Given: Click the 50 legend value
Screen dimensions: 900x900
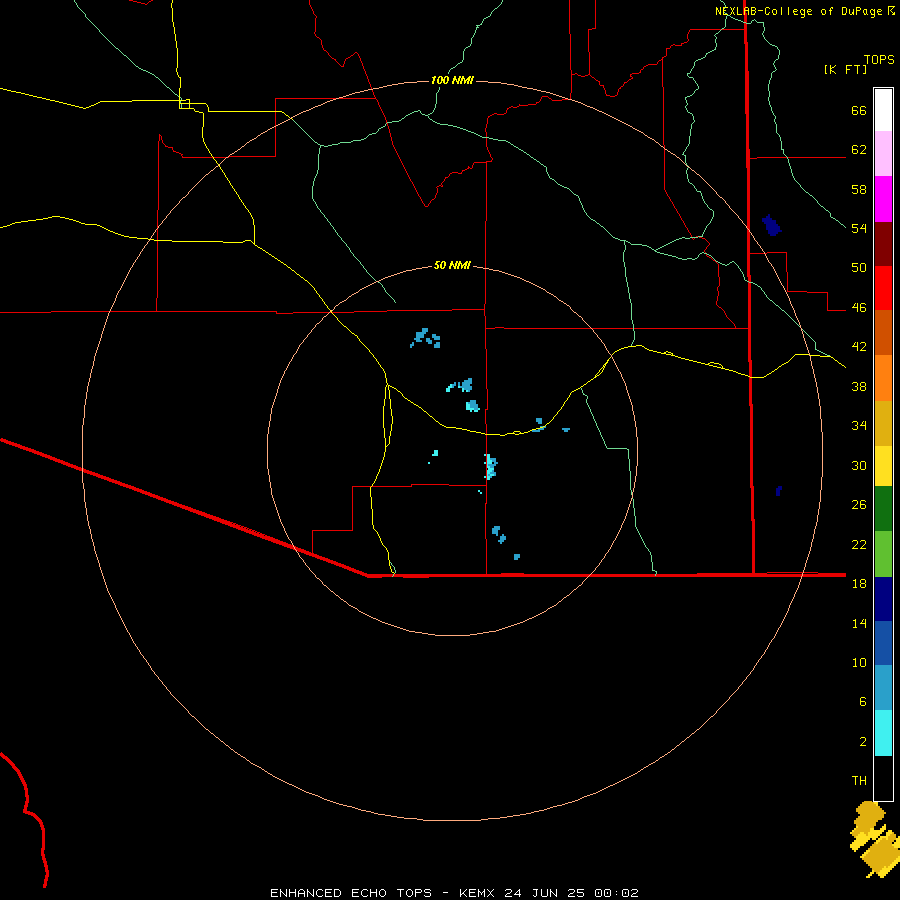Looking at the screenshot, I should click(859, 268).
